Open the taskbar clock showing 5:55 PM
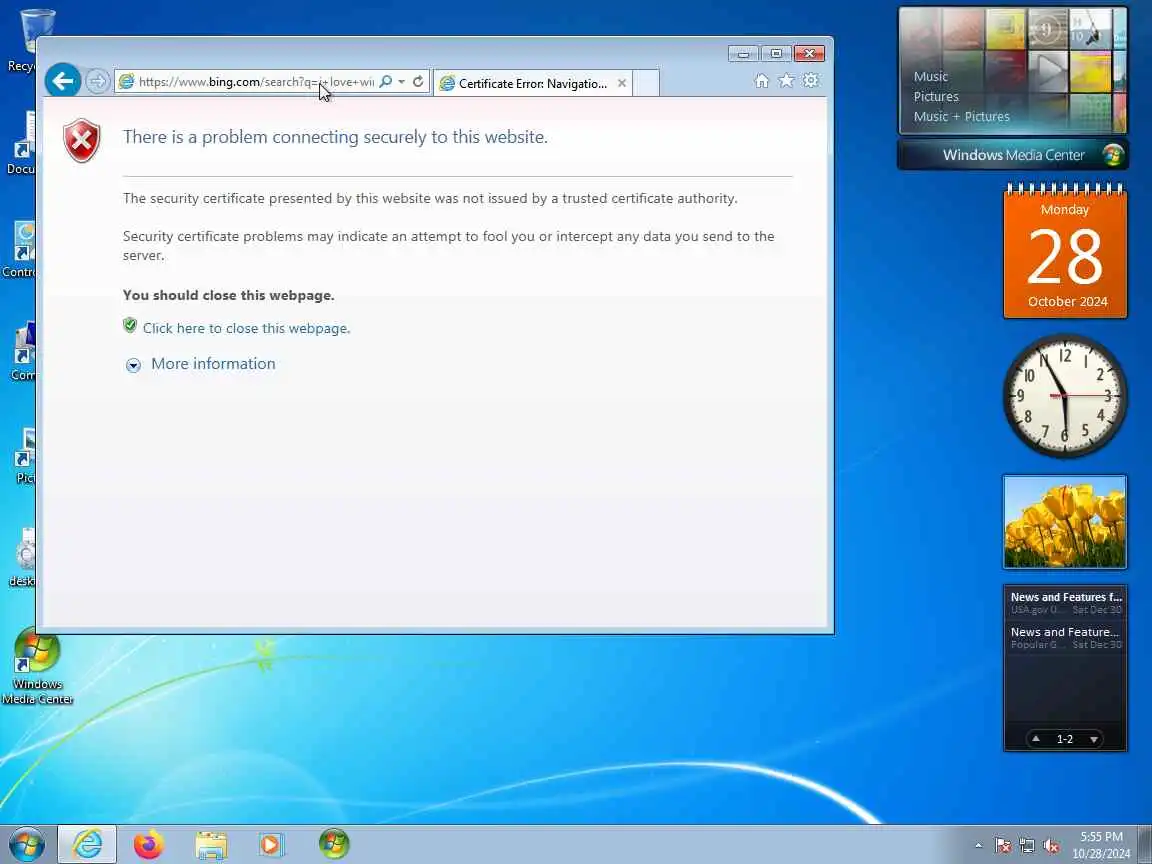 [x=1101, y=845]
